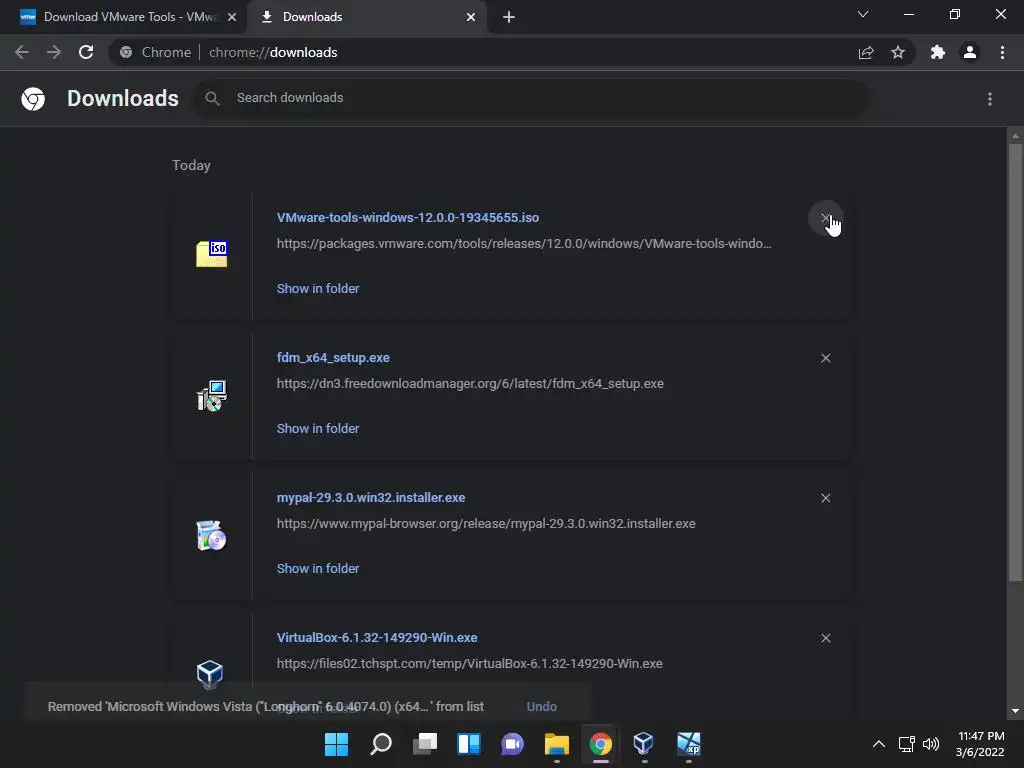Click the VMware packages URL text
Viewport: 1024px width, 768px height.
[524, 244]
